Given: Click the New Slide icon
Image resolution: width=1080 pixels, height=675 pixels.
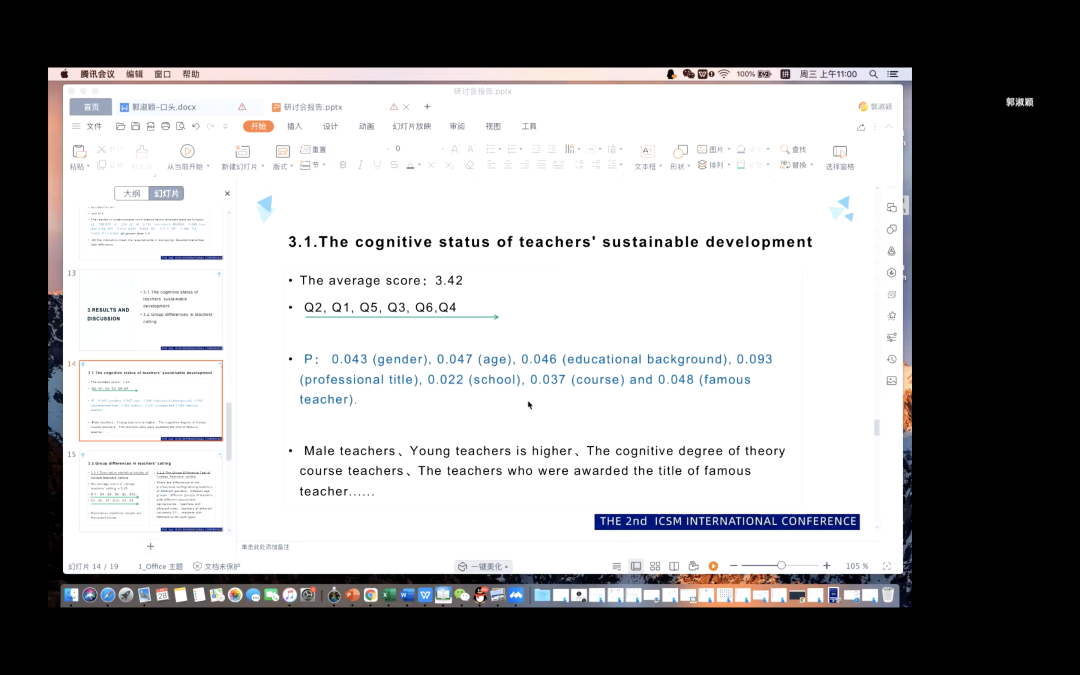Looking at the screenshot, I should tap(242, 152).
